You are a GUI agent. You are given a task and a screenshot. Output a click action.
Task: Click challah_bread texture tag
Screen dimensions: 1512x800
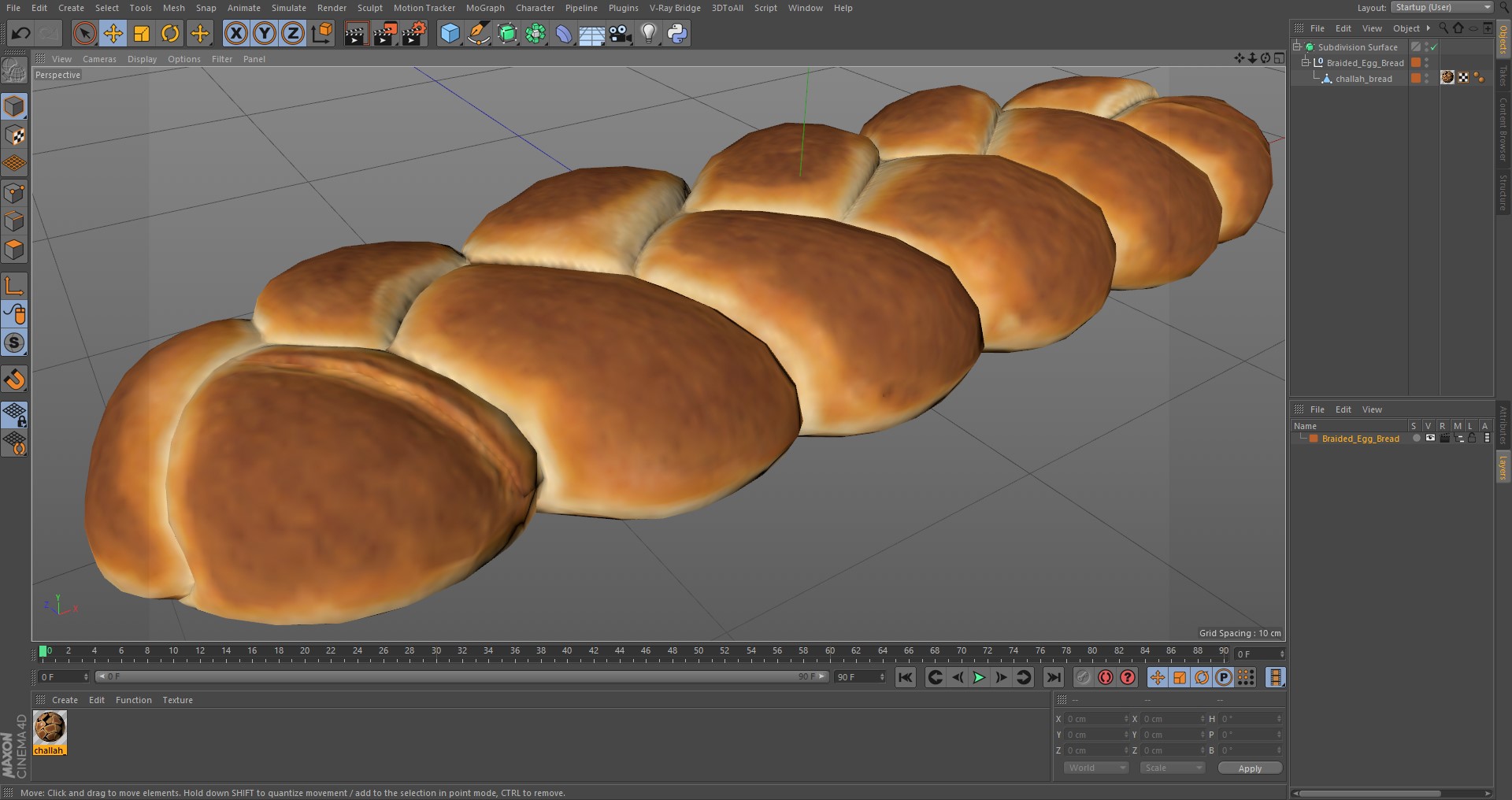tap(1447, 77)
